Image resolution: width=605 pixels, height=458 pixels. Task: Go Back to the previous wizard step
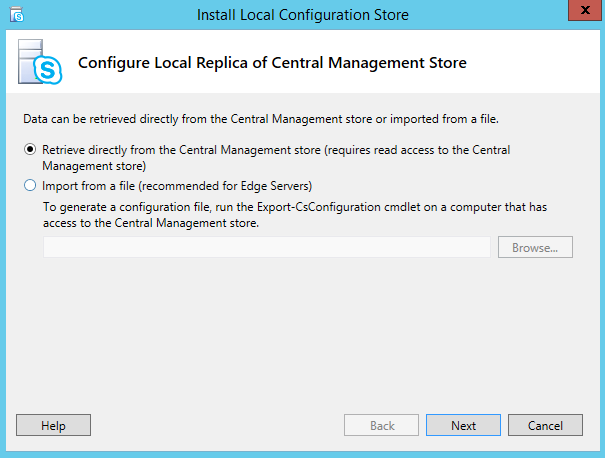point(381,425)
